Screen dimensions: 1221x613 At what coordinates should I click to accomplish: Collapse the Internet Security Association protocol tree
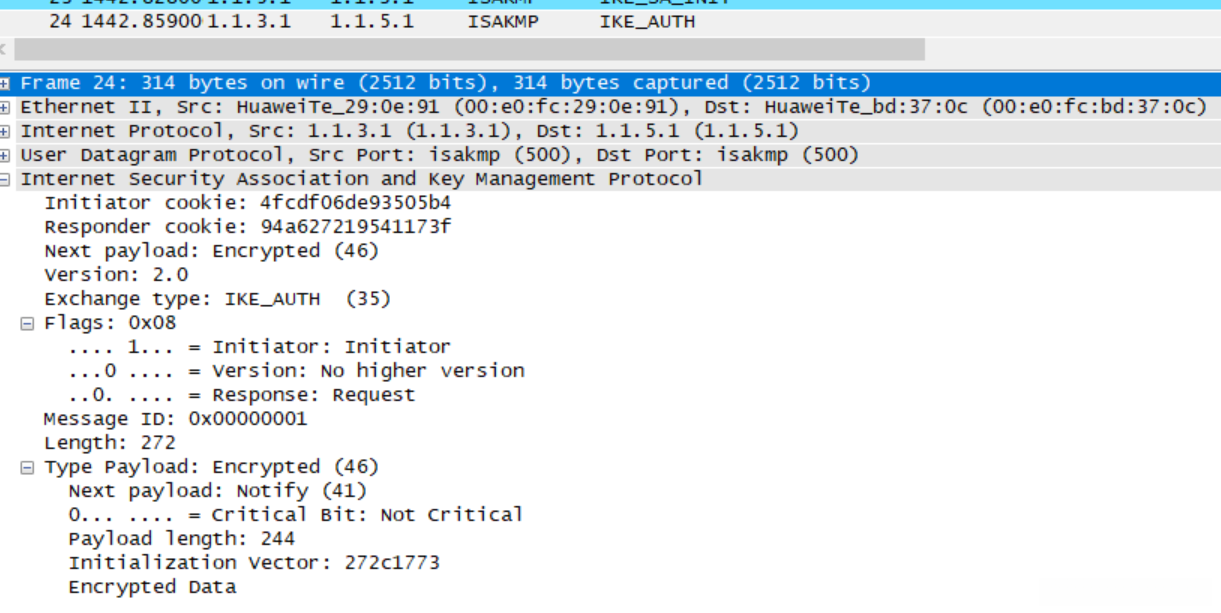click(6, 179)
